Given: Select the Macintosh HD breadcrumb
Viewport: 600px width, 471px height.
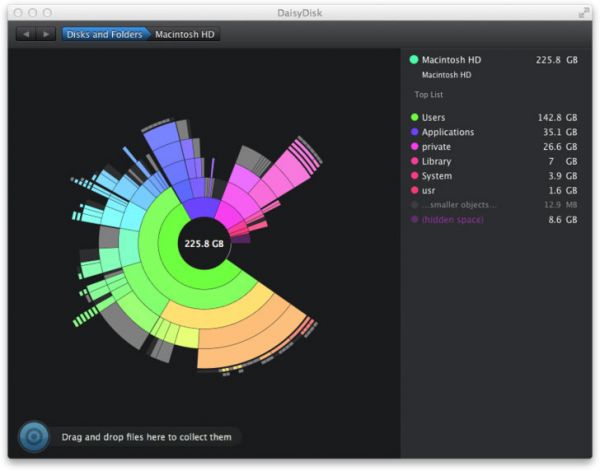Looking at the screenshot, I should (185, 34).
